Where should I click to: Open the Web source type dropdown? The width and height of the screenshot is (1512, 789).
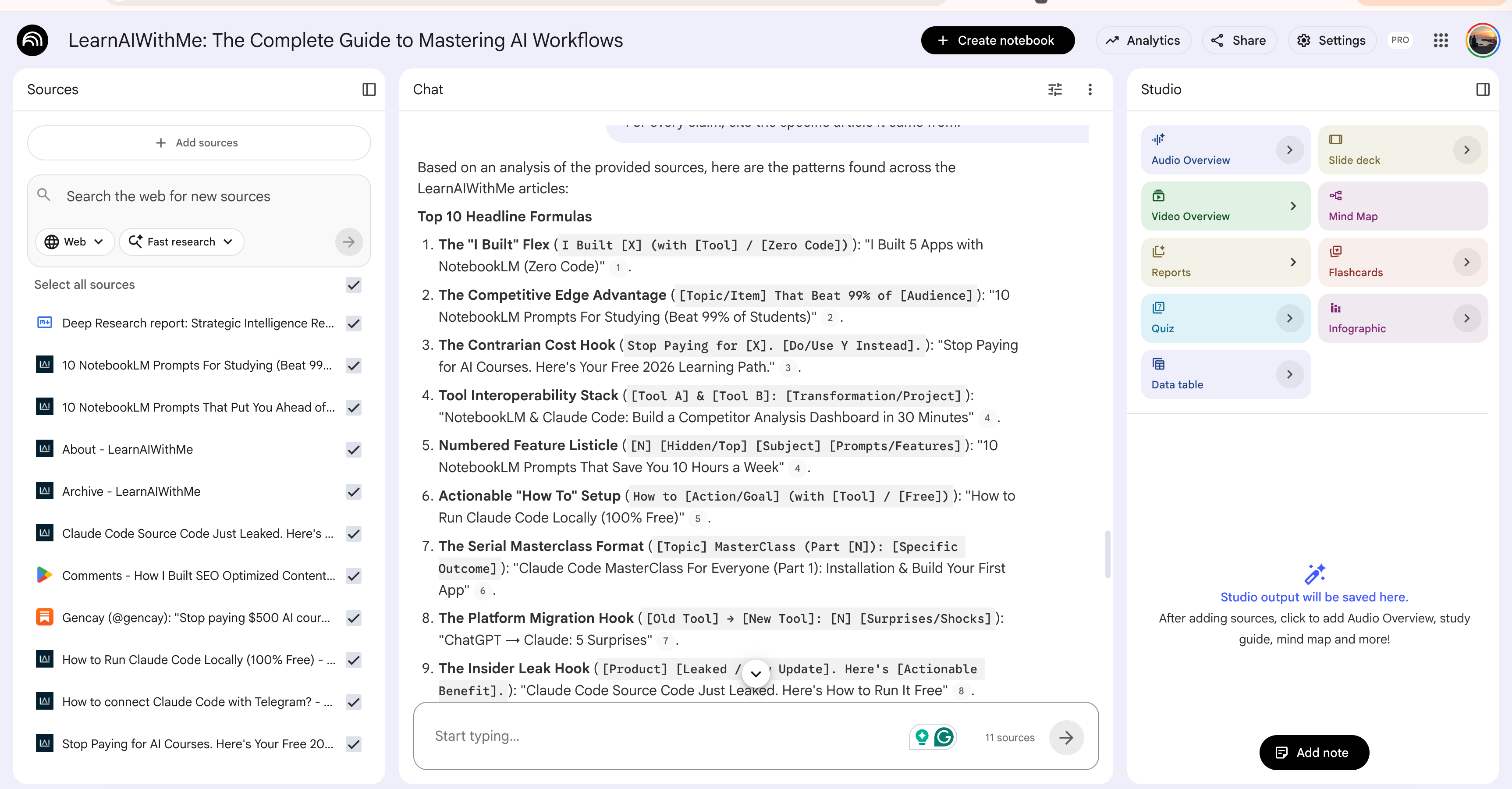[x=75, y=242]
